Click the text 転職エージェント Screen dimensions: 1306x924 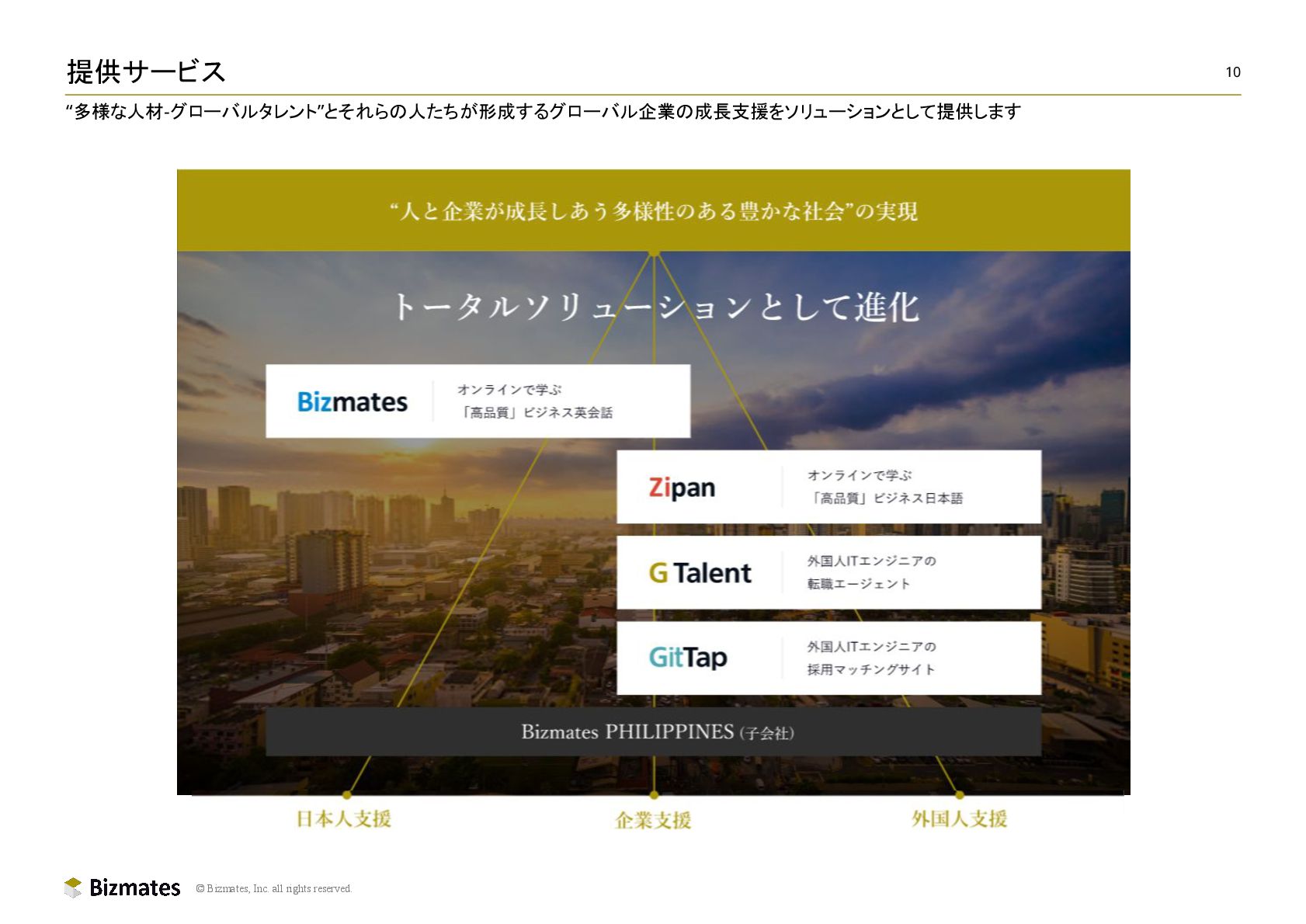[858, 584]
